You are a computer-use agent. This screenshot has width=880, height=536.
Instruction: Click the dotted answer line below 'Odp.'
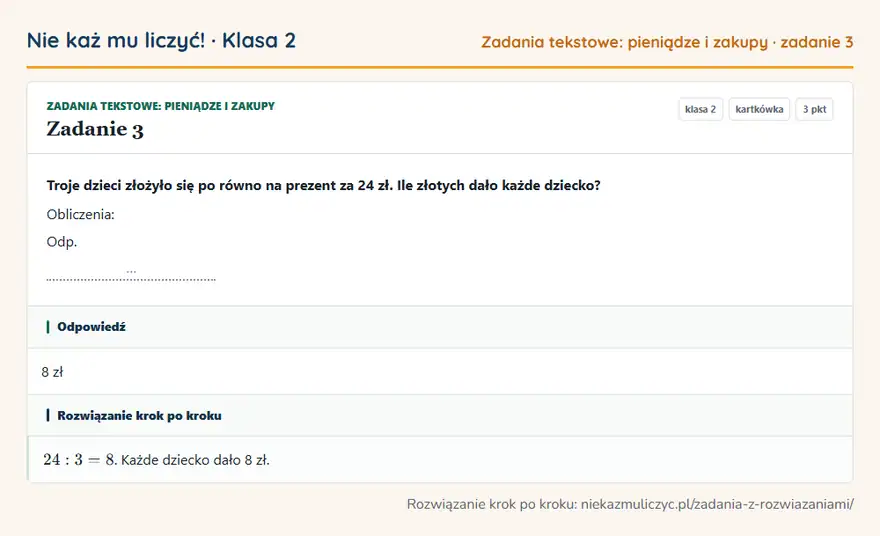[x=131, y=276]
